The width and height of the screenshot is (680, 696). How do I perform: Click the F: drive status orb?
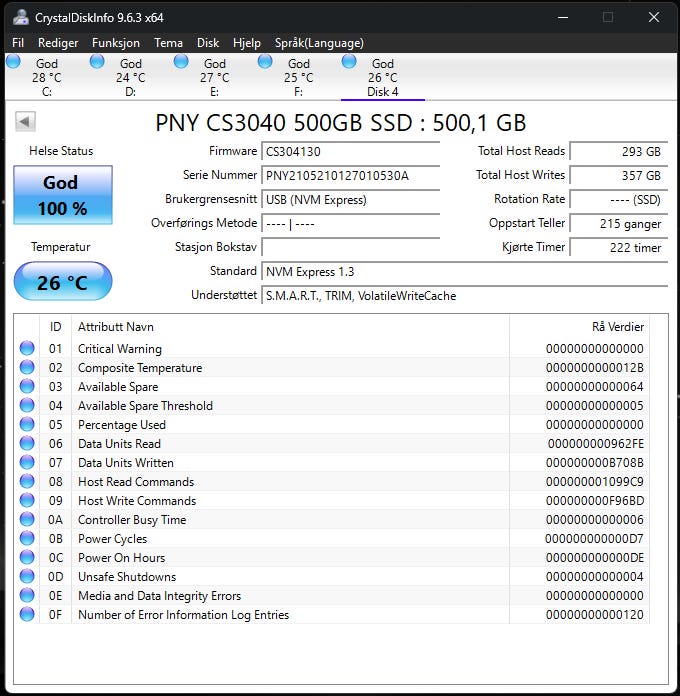tap(265, 61)
